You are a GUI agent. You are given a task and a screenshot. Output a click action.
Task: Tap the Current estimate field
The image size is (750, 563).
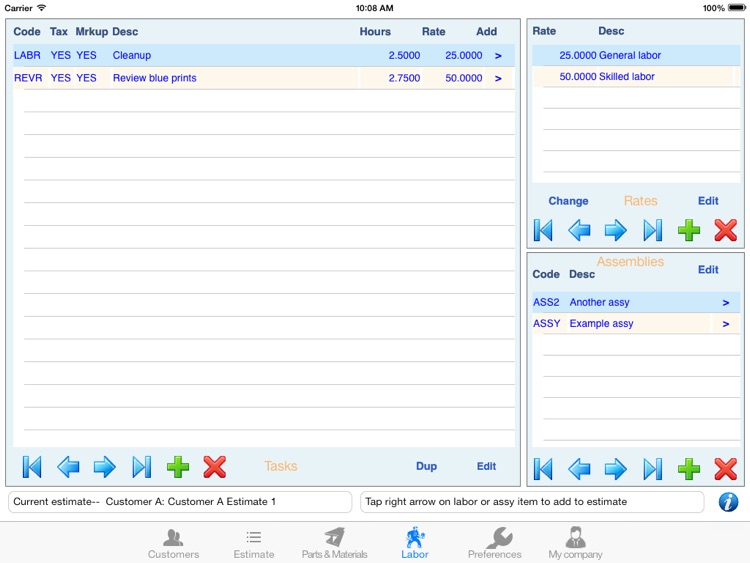tap(180, 502)
